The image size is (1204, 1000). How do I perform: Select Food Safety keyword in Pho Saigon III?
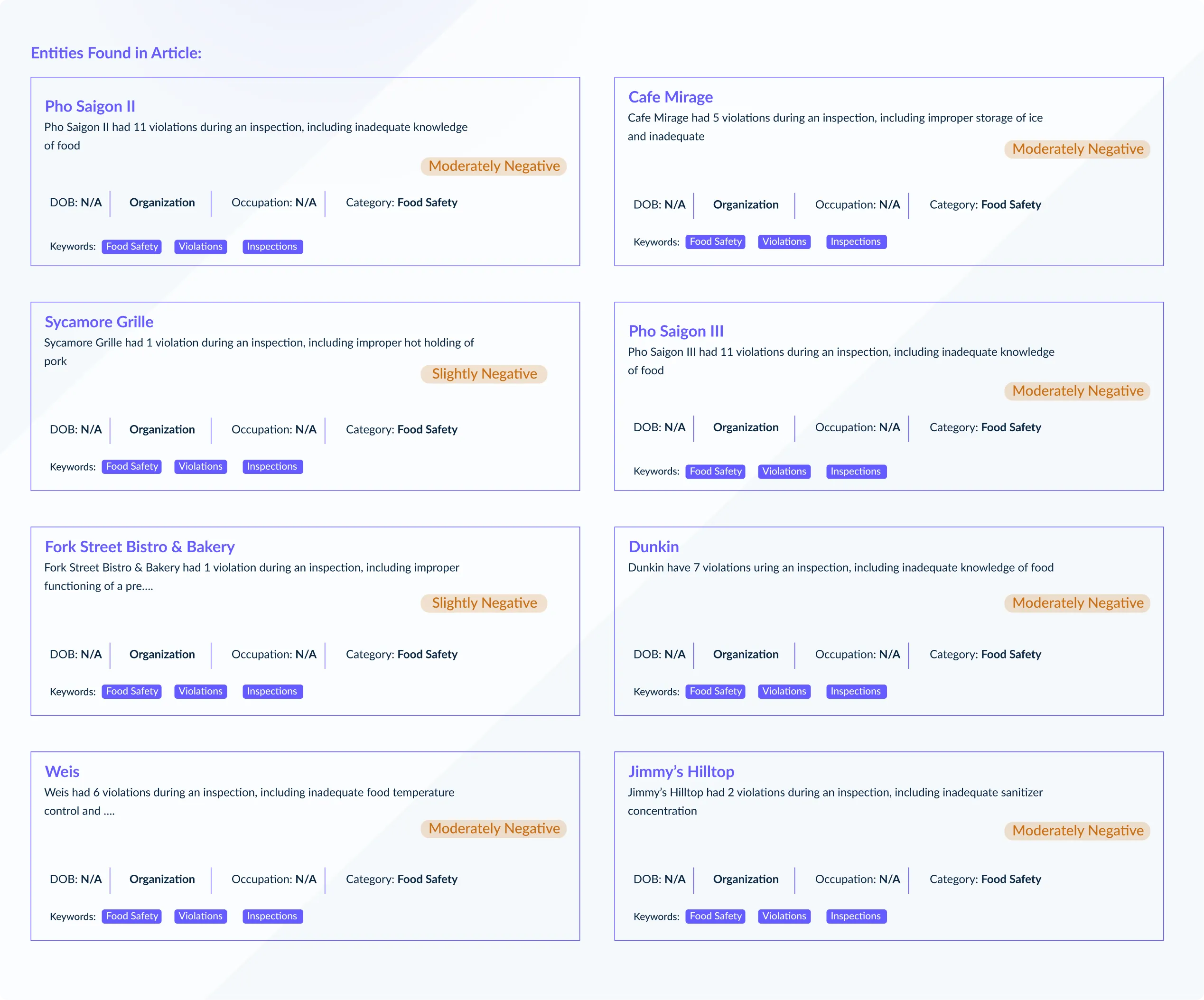click(716, 472)
